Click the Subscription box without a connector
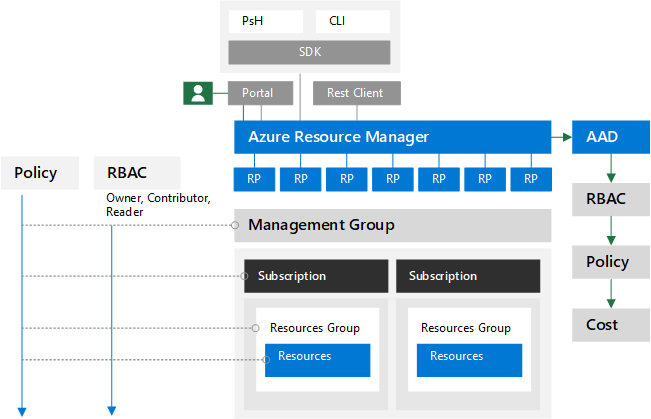The height and width of the screenshot is (419, 651). pyautogui.click(x=468, y=276)
